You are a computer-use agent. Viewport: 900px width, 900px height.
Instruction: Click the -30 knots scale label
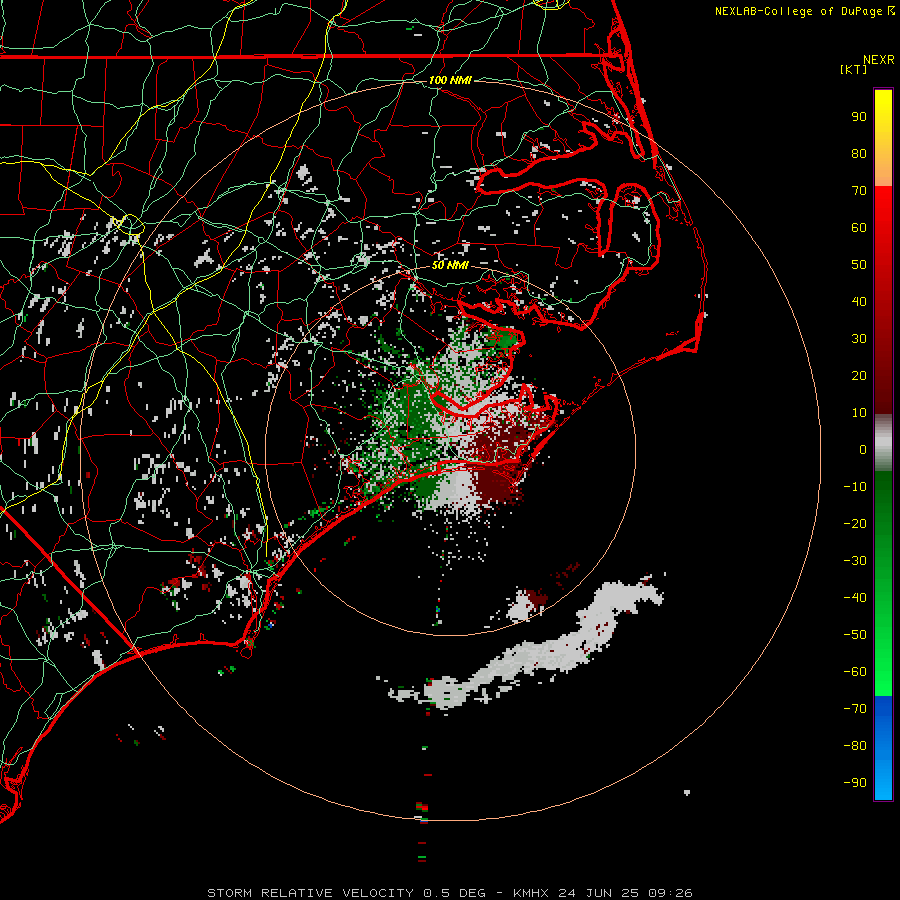pyautogui.click(x=855, y=561)
